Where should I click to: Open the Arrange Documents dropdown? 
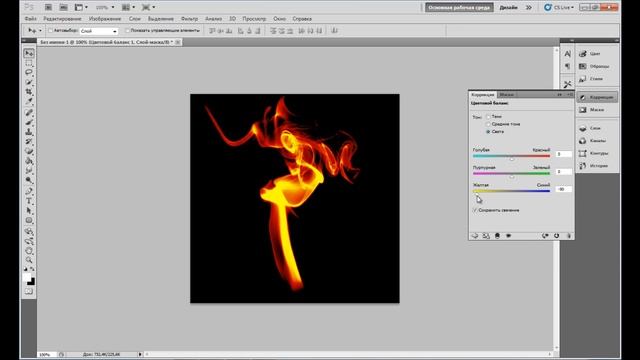[129, 7]
